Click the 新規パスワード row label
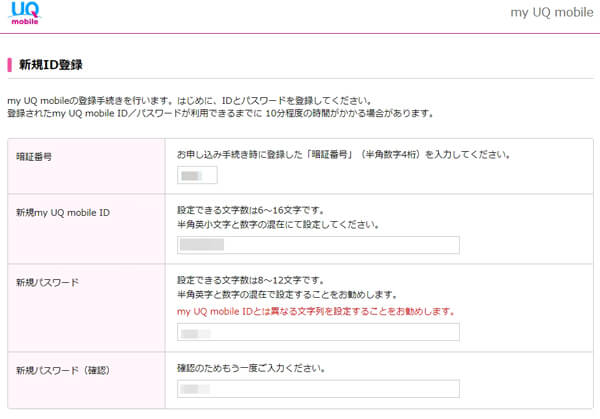This screenshot has width=600, height=419. coord(47,282)
